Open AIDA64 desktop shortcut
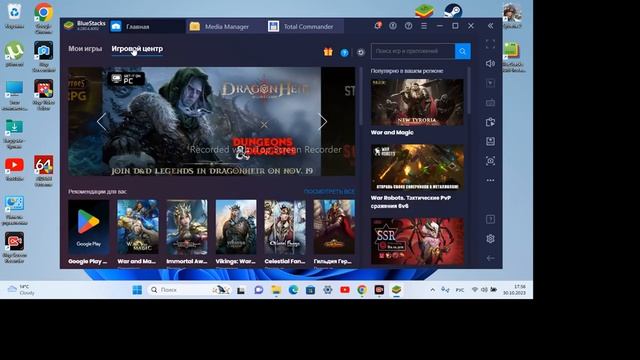Viewport: 640px width, 360px height. pyautogui.click(x=43, y=170)
